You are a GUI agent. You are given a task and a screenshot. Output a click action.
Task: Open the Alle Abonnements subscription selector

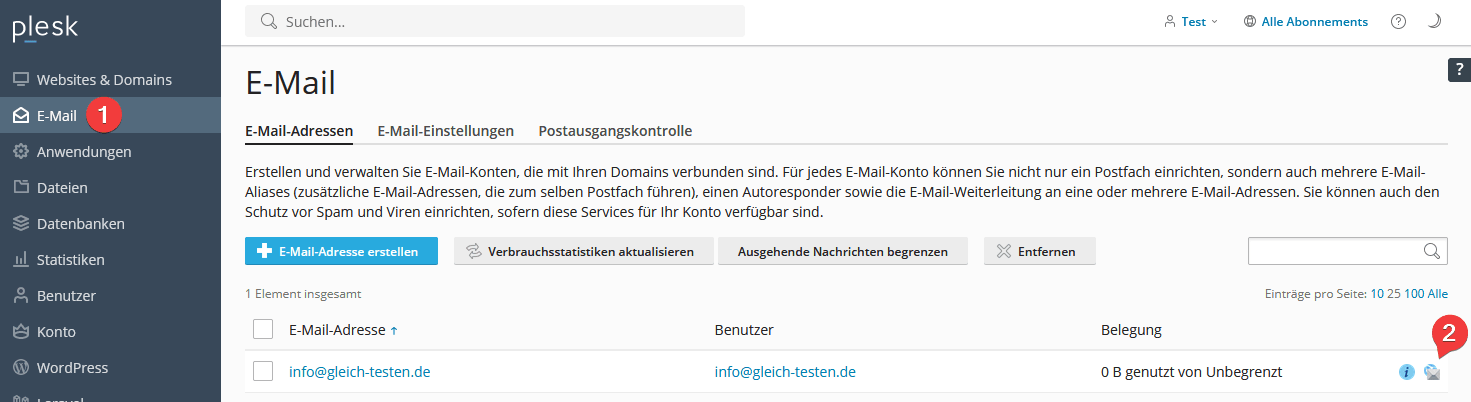pyautogui.click(x=1306, y=21)
